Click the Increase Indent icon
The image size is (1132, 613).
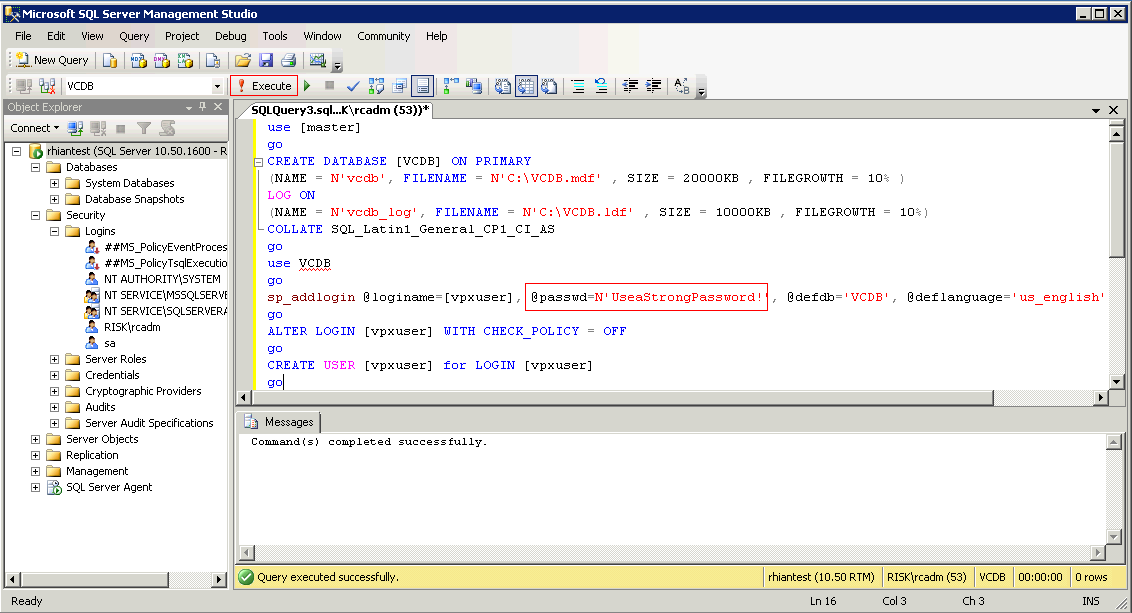tap(653, 86)
